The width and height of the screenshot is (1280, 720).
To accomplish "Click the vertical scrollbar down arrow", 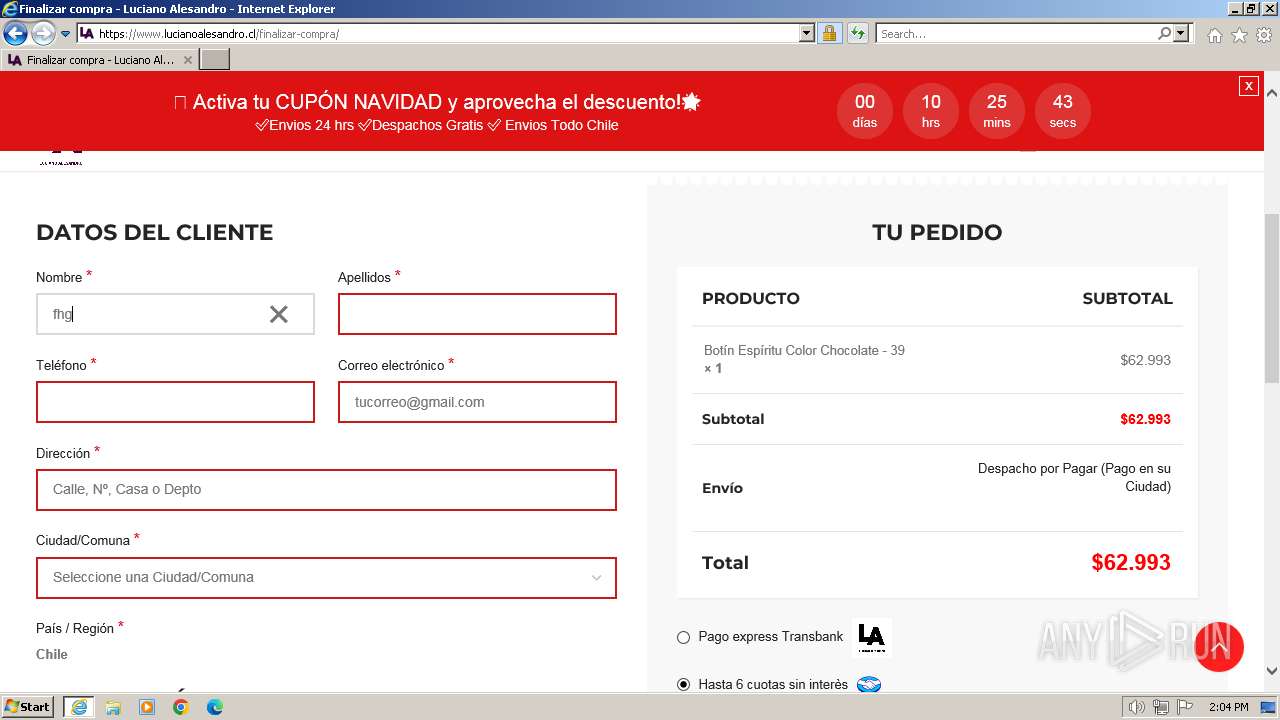I will 1272,672.
